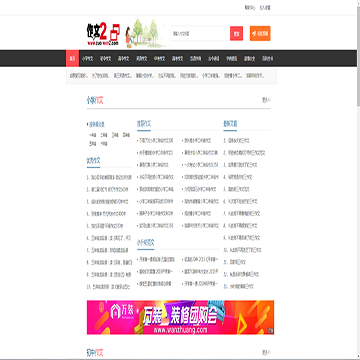Click the 作文2 site logo
Image resolution: width=360 pixels, height=360 pixels.
102,34
